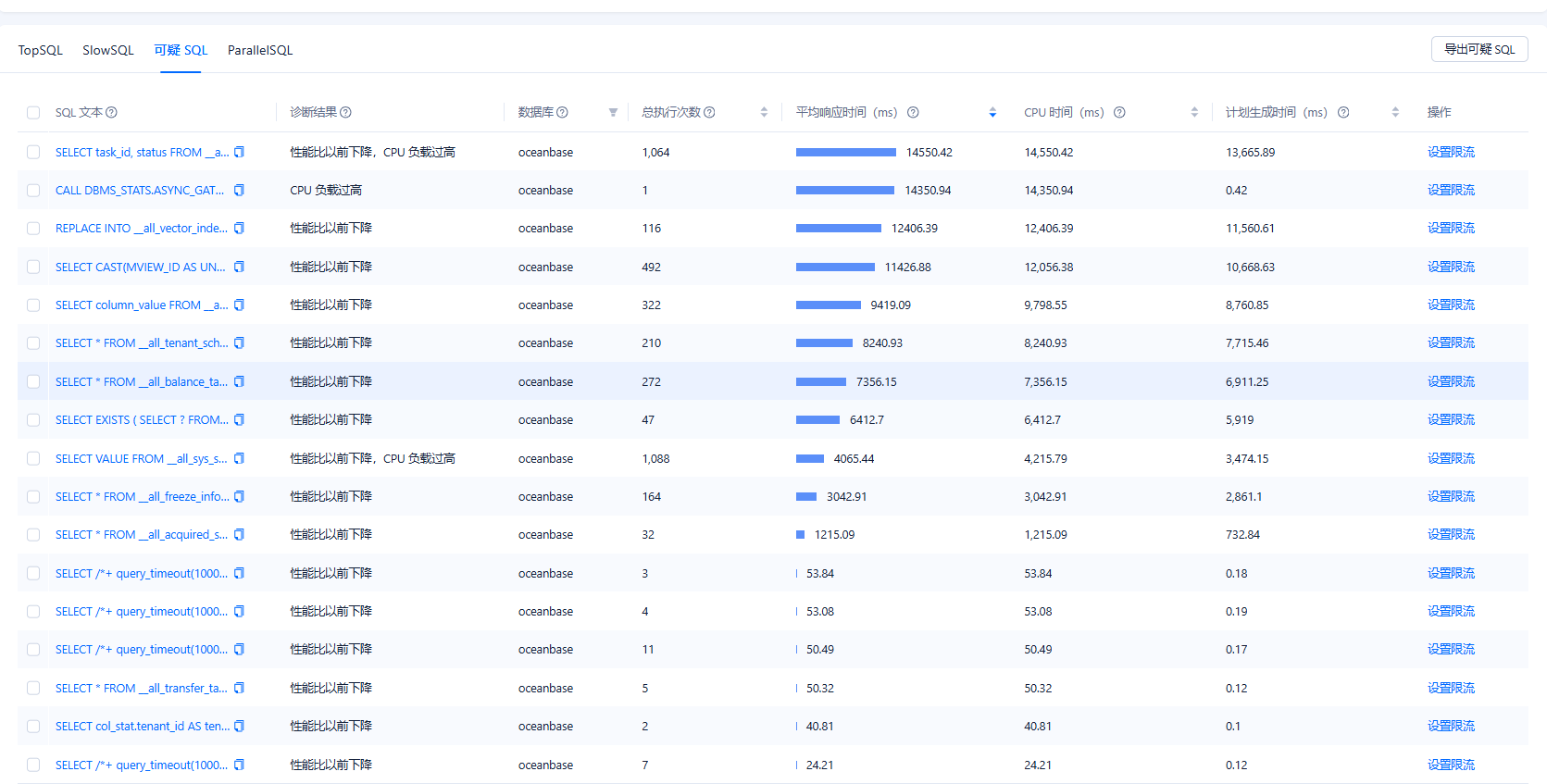
Task: Click the 导出可疑 SQL button
Action: pyautogui.click(x=1479, y=49)
